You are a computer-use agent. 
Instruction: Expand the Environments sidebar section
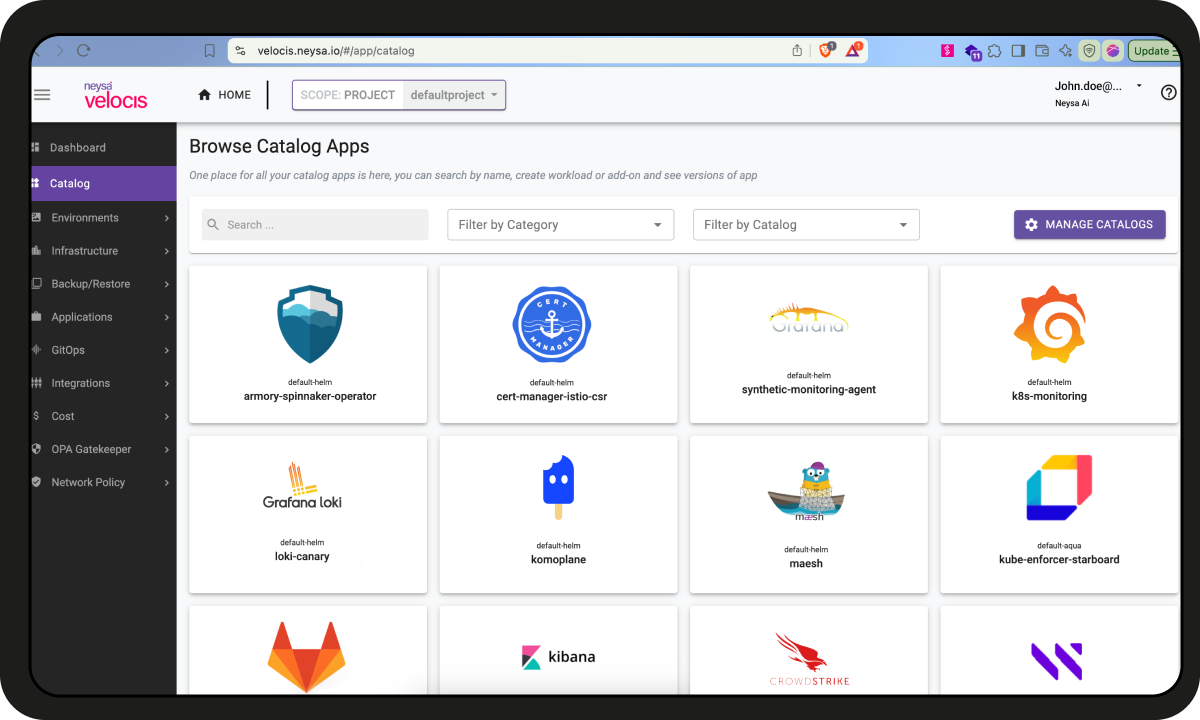(104, 218)
